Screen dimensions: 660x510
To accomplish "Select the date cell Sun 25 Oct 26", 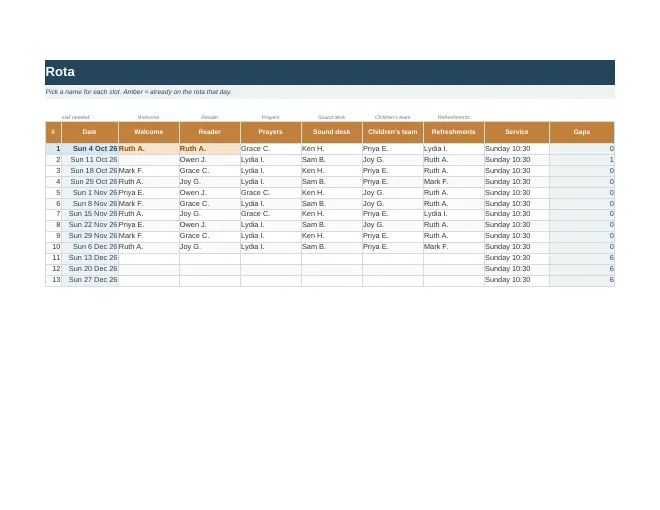I will coord(90,182).
